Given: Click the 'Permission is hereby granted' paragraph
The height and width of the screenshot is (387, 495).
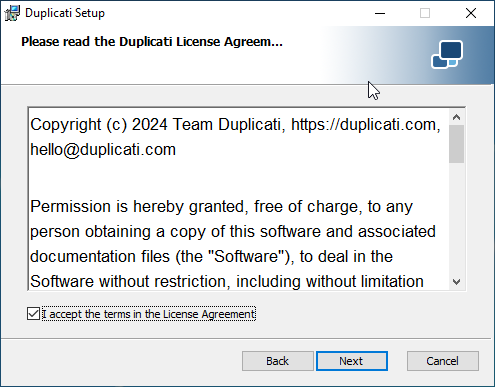Looking at the screenshot, I should [x=233, y=244].
